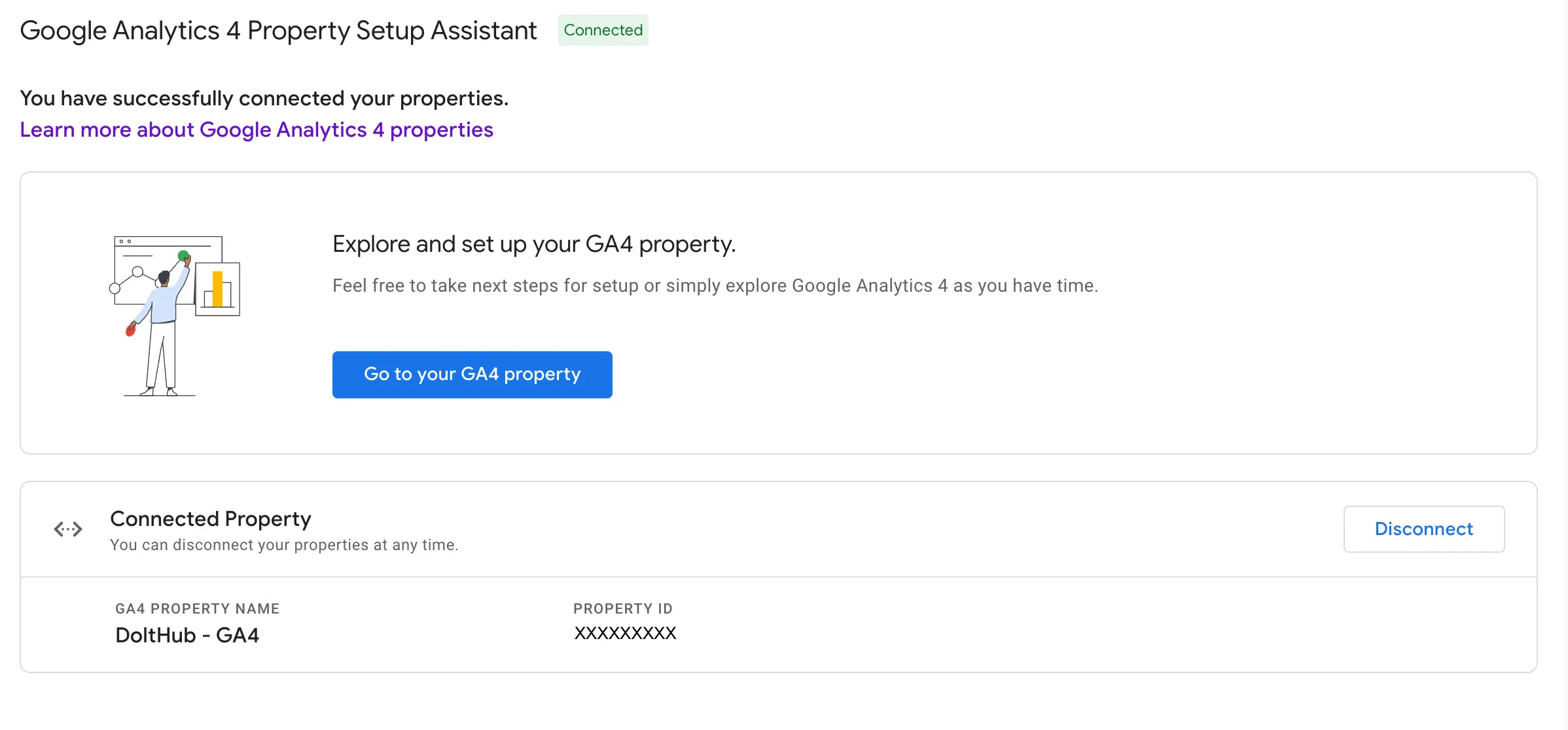1568x730 pixels.
Task: Open Learn more about Google Analytics 4 properties
Action: point(257,130)
